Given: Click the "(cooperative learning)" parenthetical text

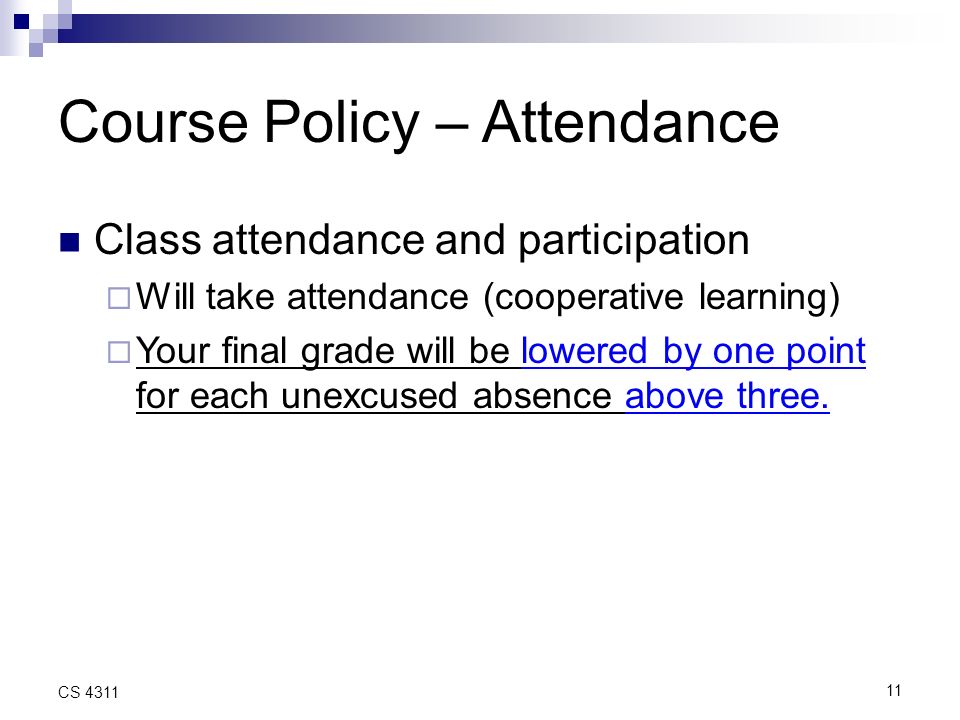Looking at the screenshot, I should (x=661, y=298).
